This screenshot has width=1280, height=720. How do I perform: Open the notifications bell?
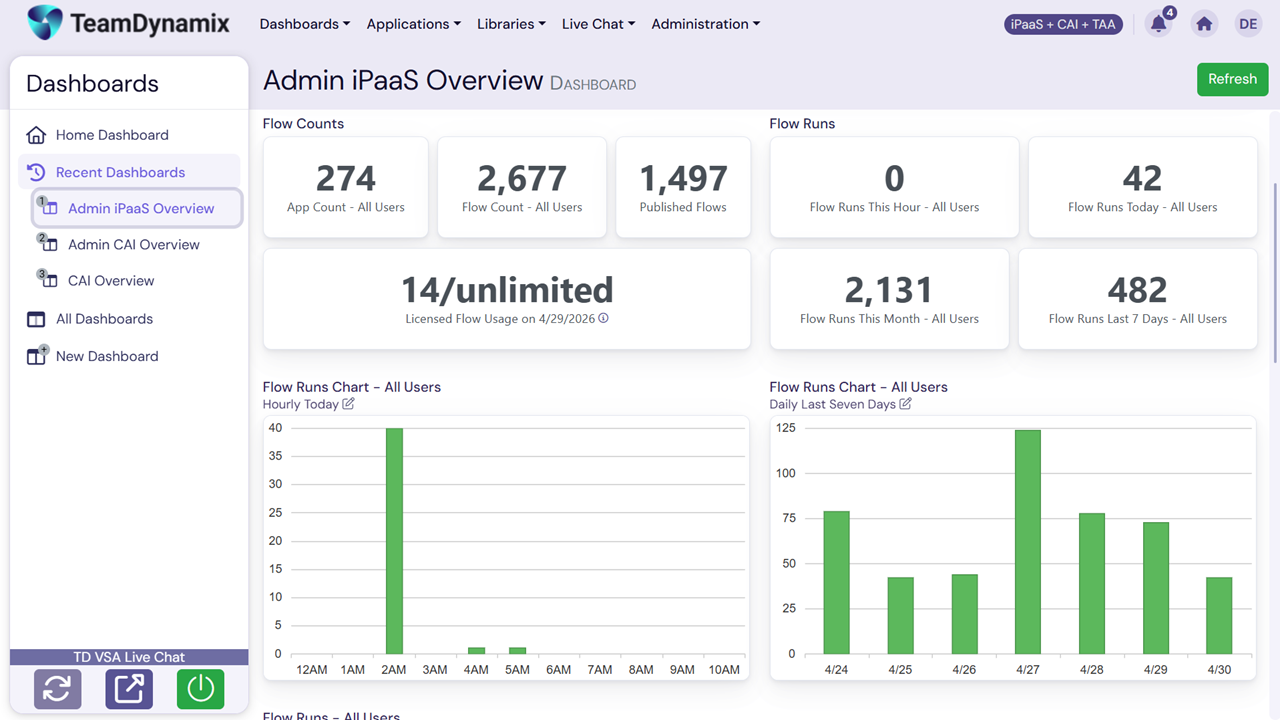[x=1158, y=24]
